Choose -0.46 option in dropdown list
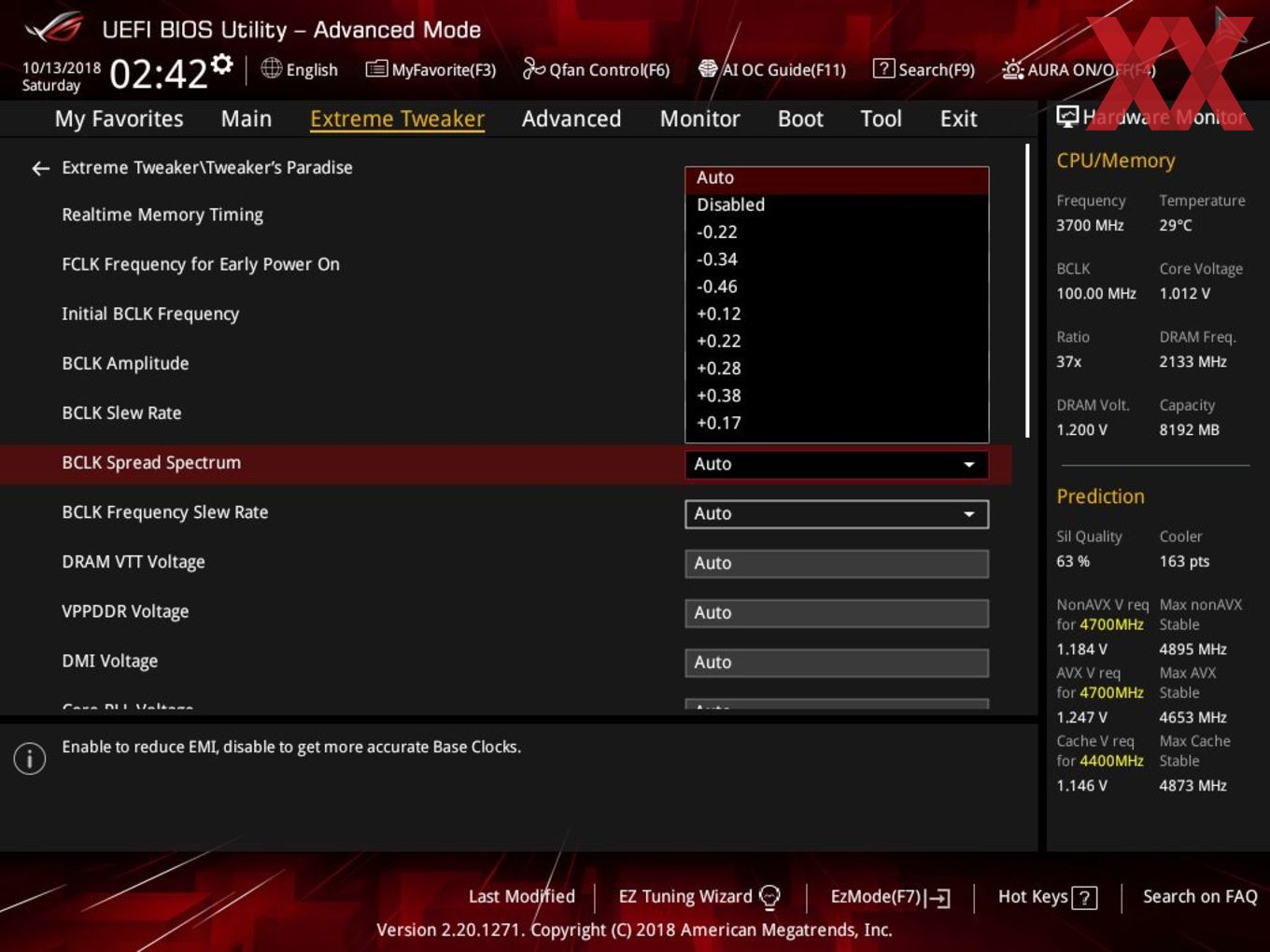 (x=837, y=287)
